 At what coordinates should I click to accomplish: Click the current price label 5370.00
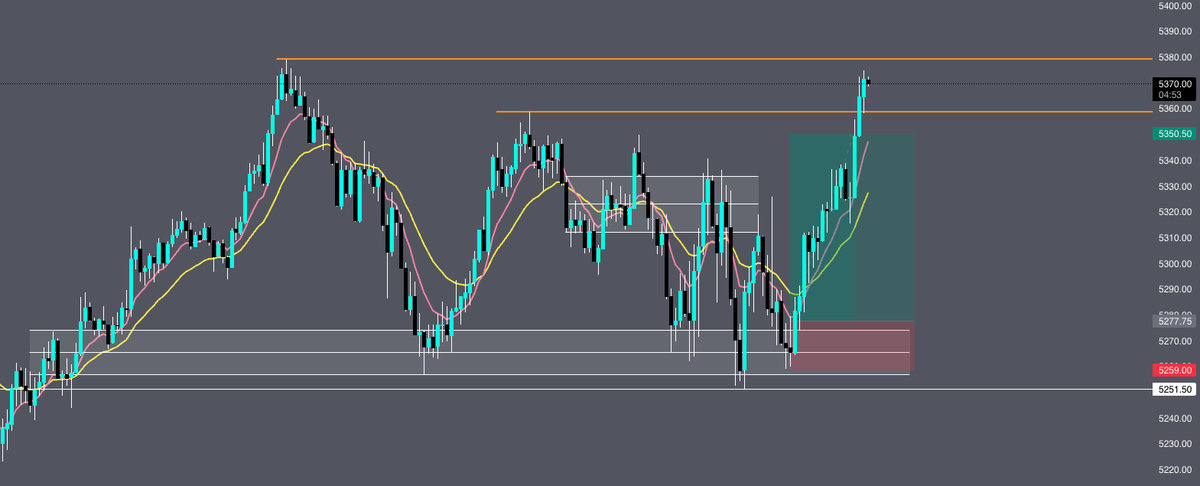[x=1173, y=84]
